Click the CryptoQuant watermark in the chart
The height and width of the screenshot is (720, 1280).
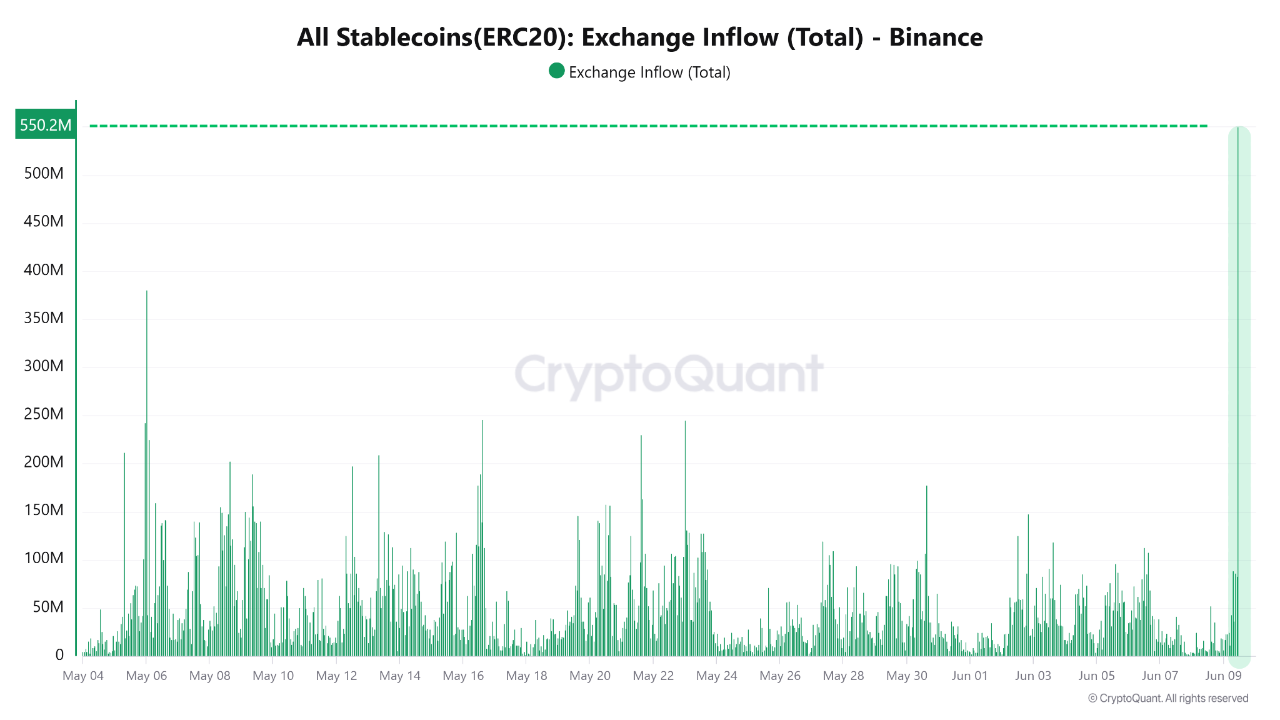point(669,376)
